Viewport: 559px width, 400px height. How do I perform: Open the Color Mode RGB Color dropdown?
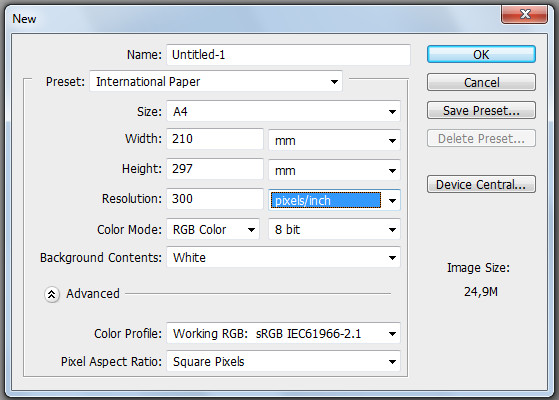point(213,230)
